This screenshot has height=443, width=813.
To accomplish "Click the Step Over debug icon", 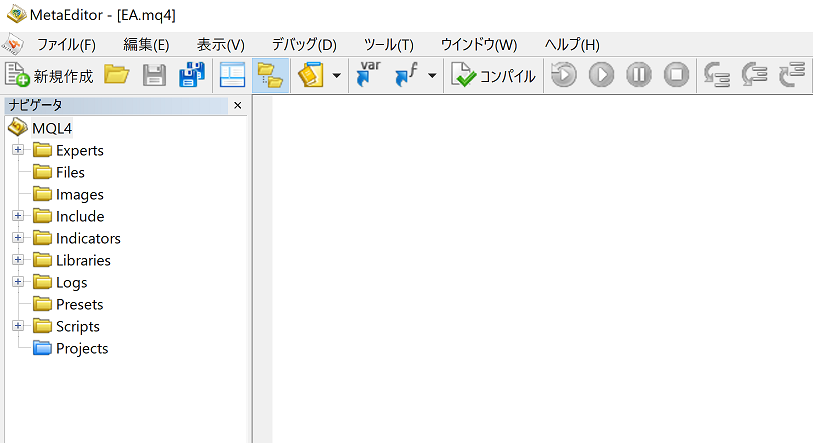I will 754,75.
